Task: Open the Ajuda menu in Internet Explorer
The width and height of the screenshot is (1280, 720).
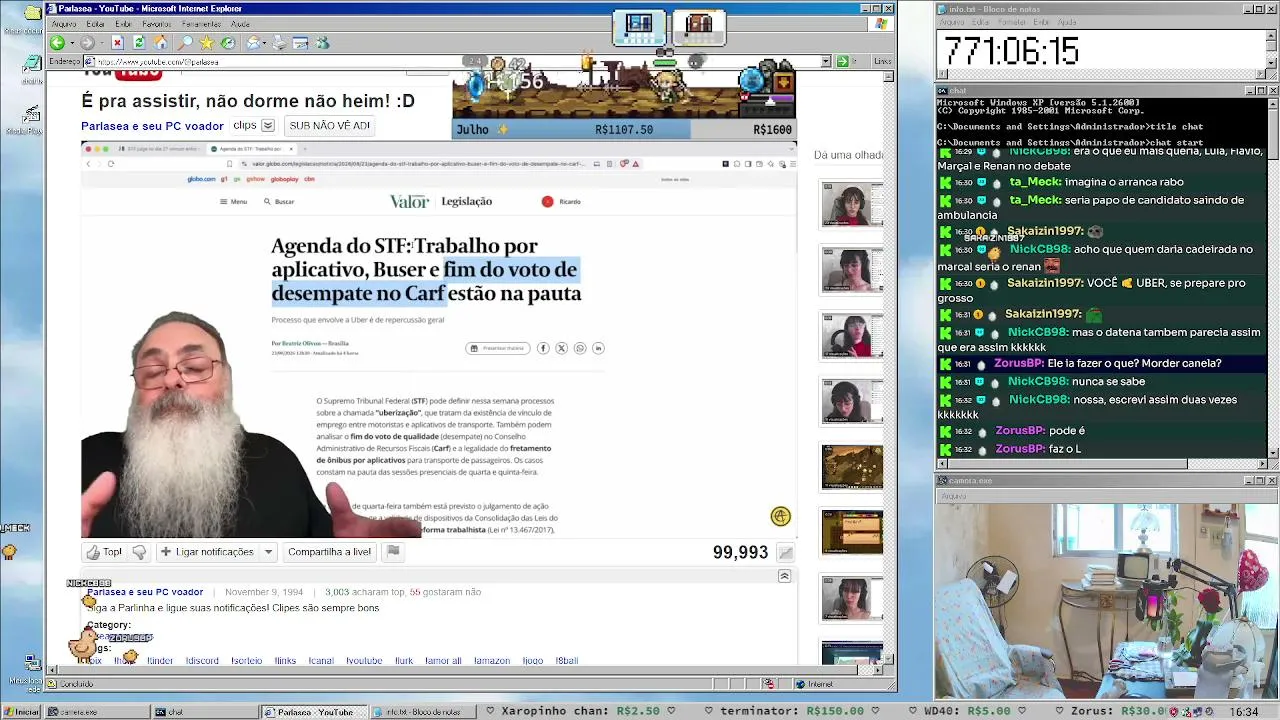Action: pyautogui.click(x=241, y=24)
